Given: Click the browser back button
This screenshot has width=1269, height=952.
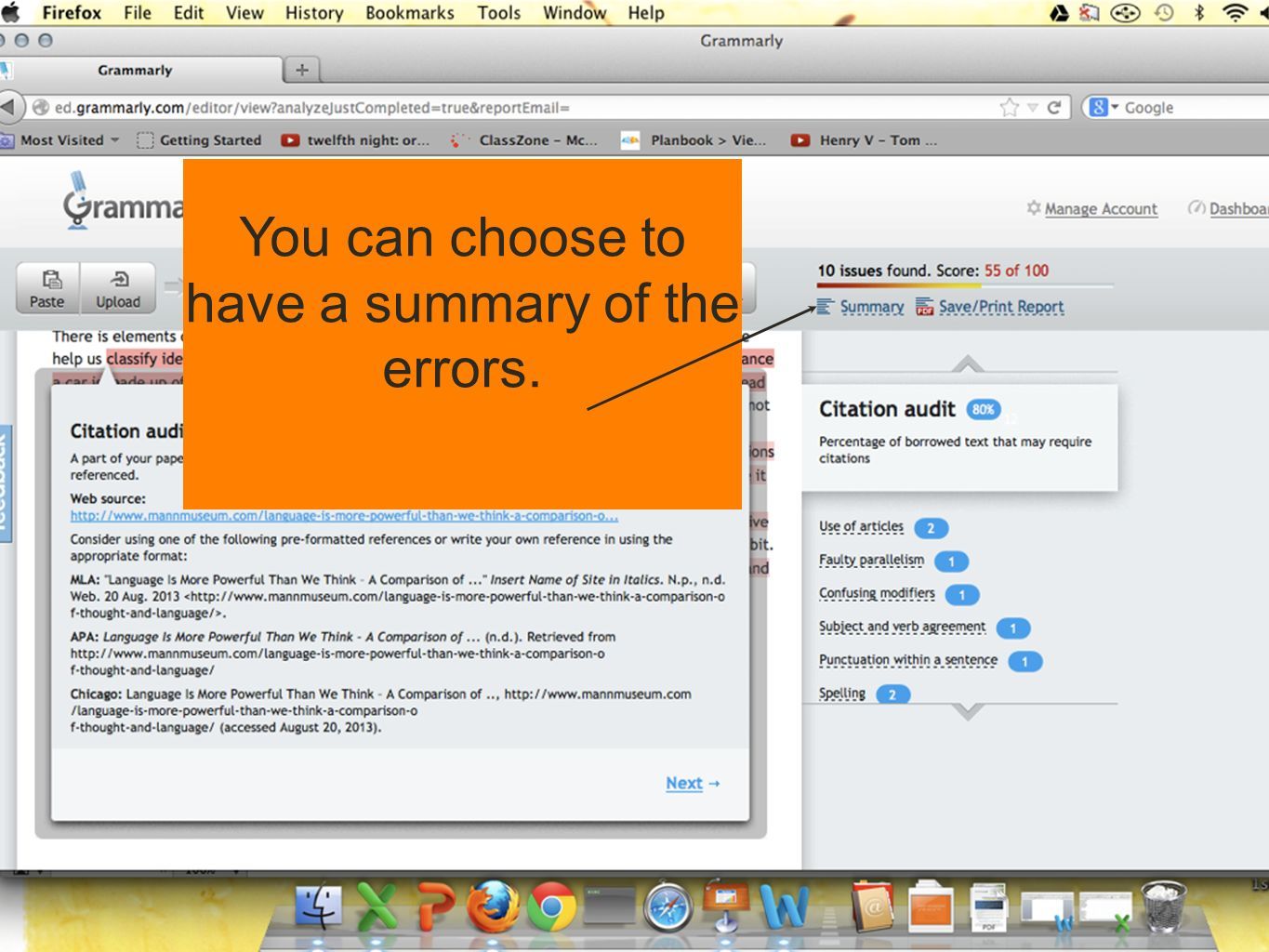Looking at the screenshot, I should [x=8, y=107].
